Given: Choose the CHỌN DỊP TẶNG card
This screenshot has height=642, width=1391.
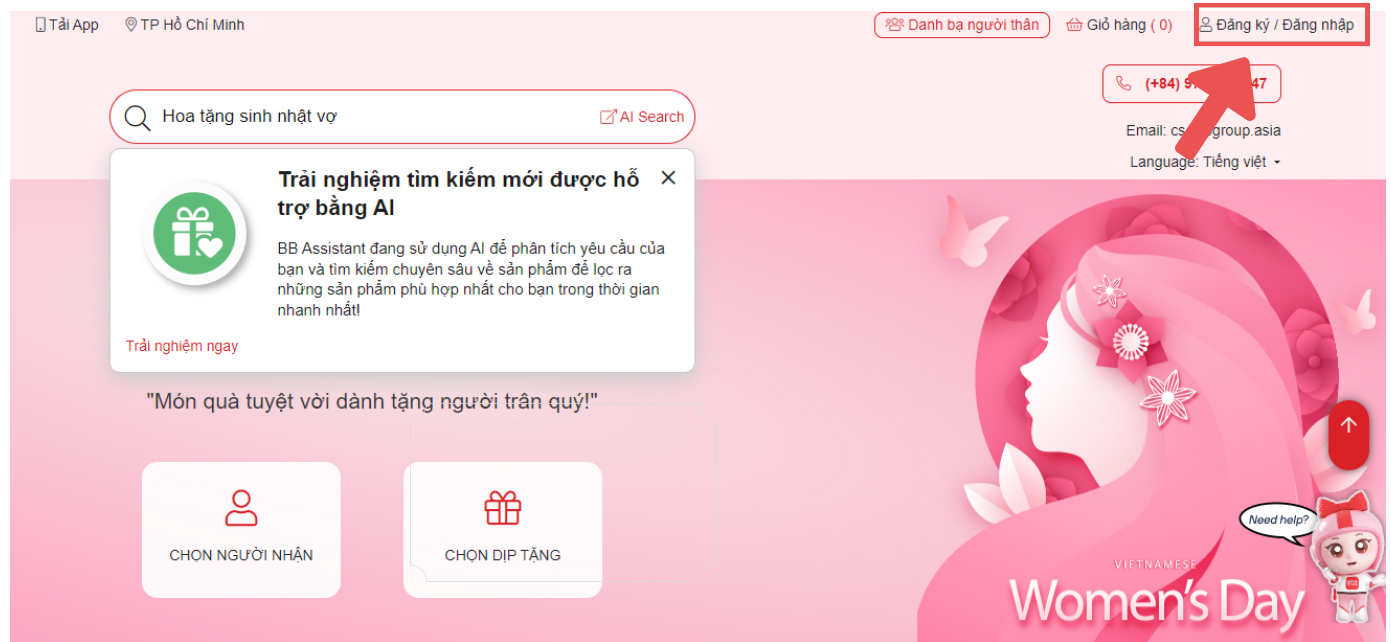Looking at the screenshot, I should [502, 530].
